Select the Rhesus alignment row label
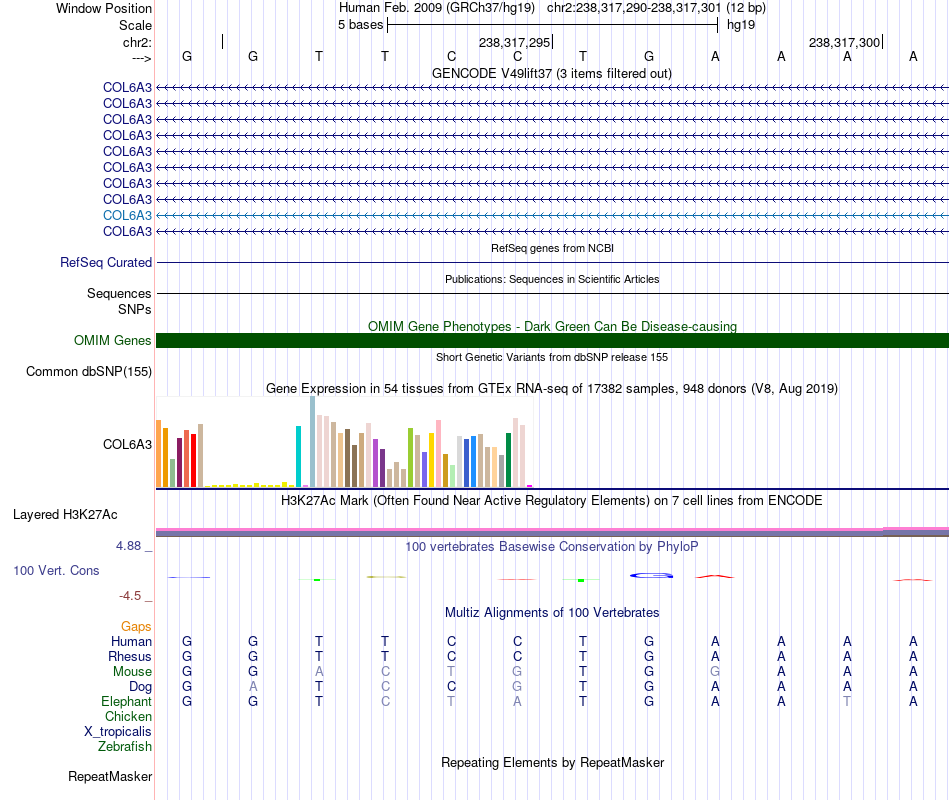950x800 pixels. 130,656
